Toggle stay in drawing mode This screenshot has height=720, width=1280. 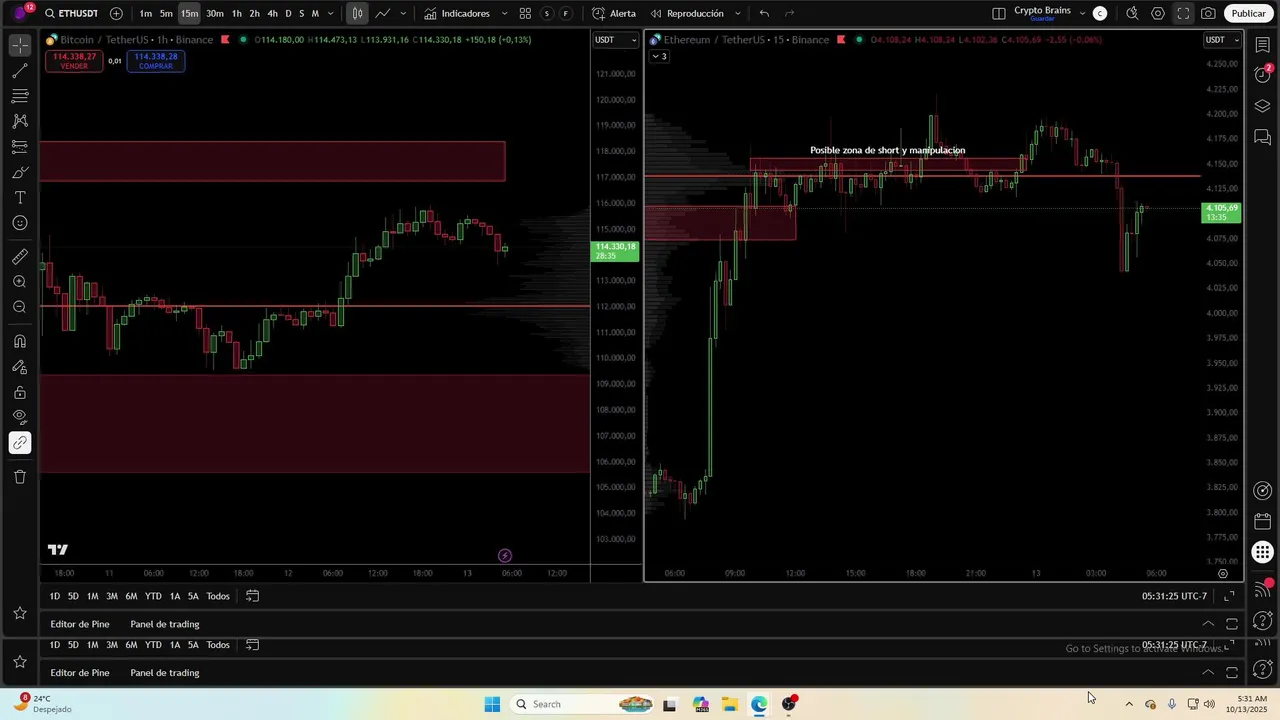pyautogui.click(x=20, y=367)
